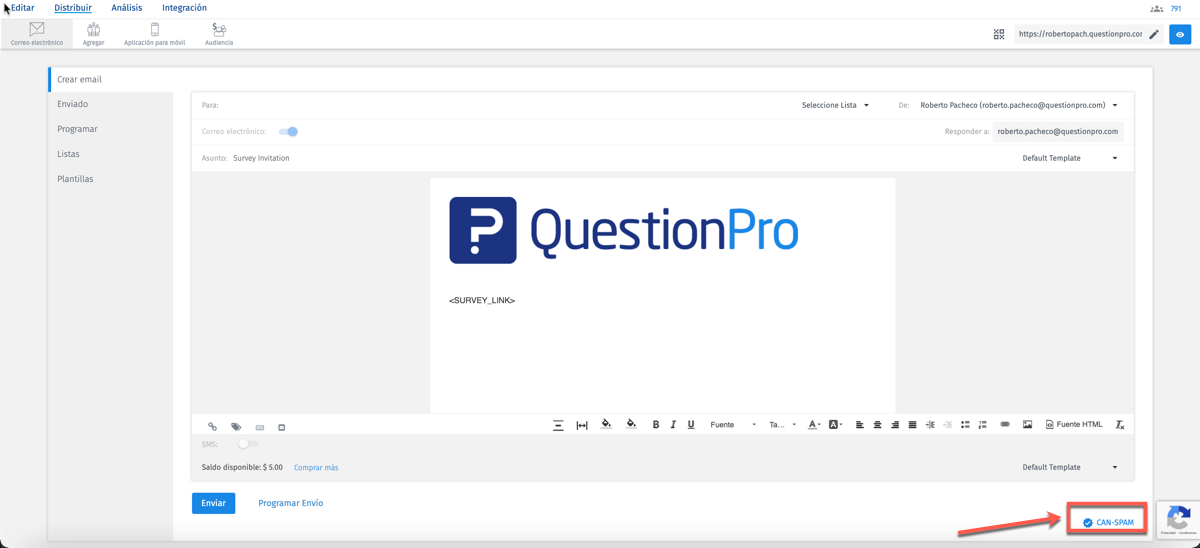Viewport: 1200px width, 548px height.
Task: Click the second paint bucket icon
Action: pos(631,424)
